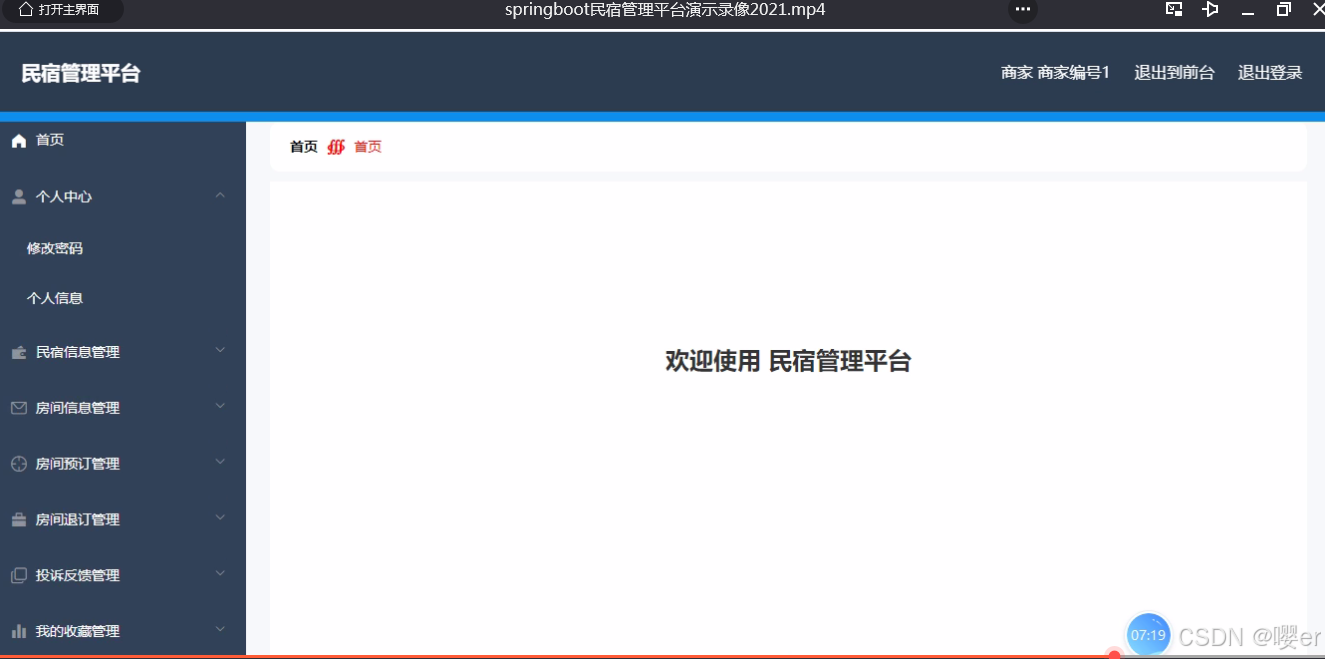
Task: Expand the 房间预订管理 chevron
Action: (220, 462)
